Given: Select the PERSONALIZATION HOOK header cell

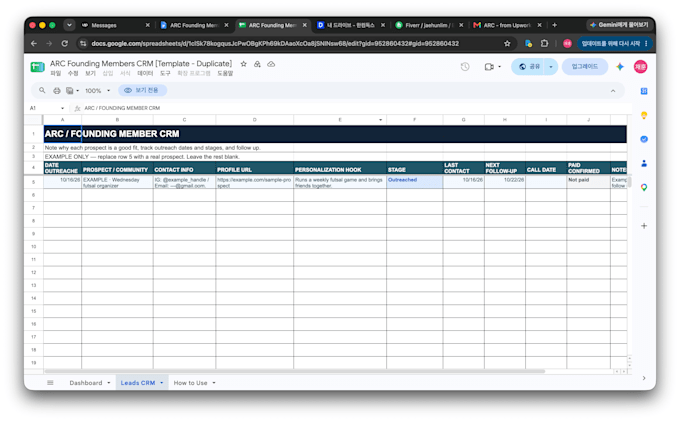Looking at the screenshot, I should [340, 168].
